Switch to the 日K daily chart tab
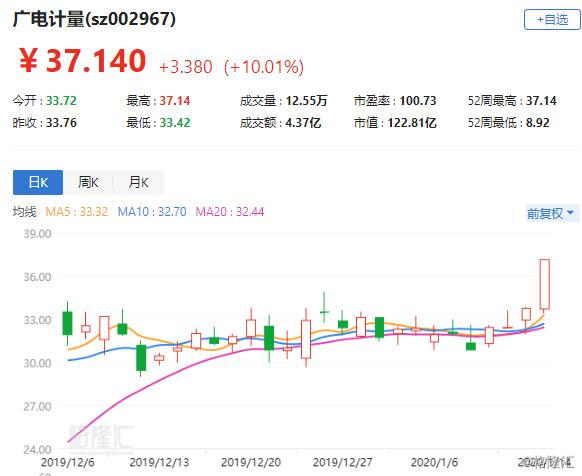This screenshot has height=476, width=582. [38, 182]
